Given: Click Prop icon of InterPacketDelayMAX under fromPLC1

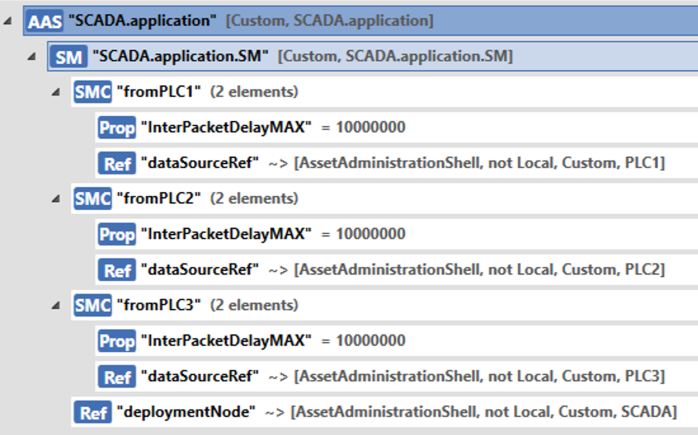Looking at the screenshot, I should tap(117, 128).
